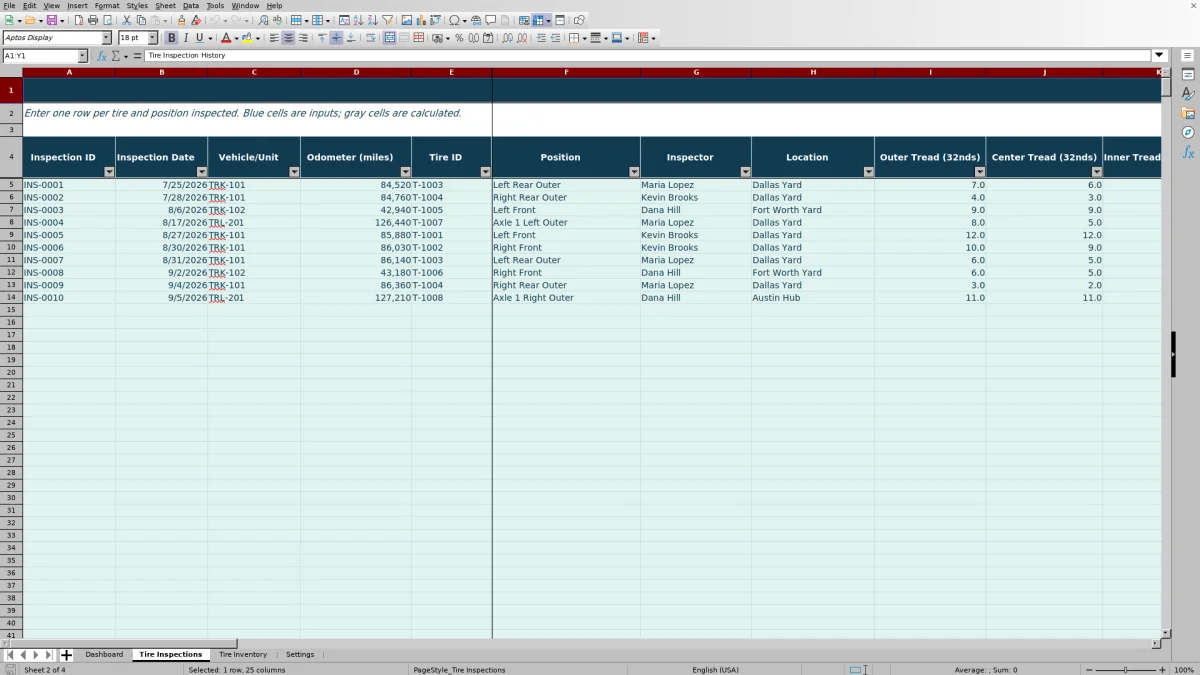Open a file using the folder icon
This screenshot has height=675, width=1200.
(x=29, y=20)
